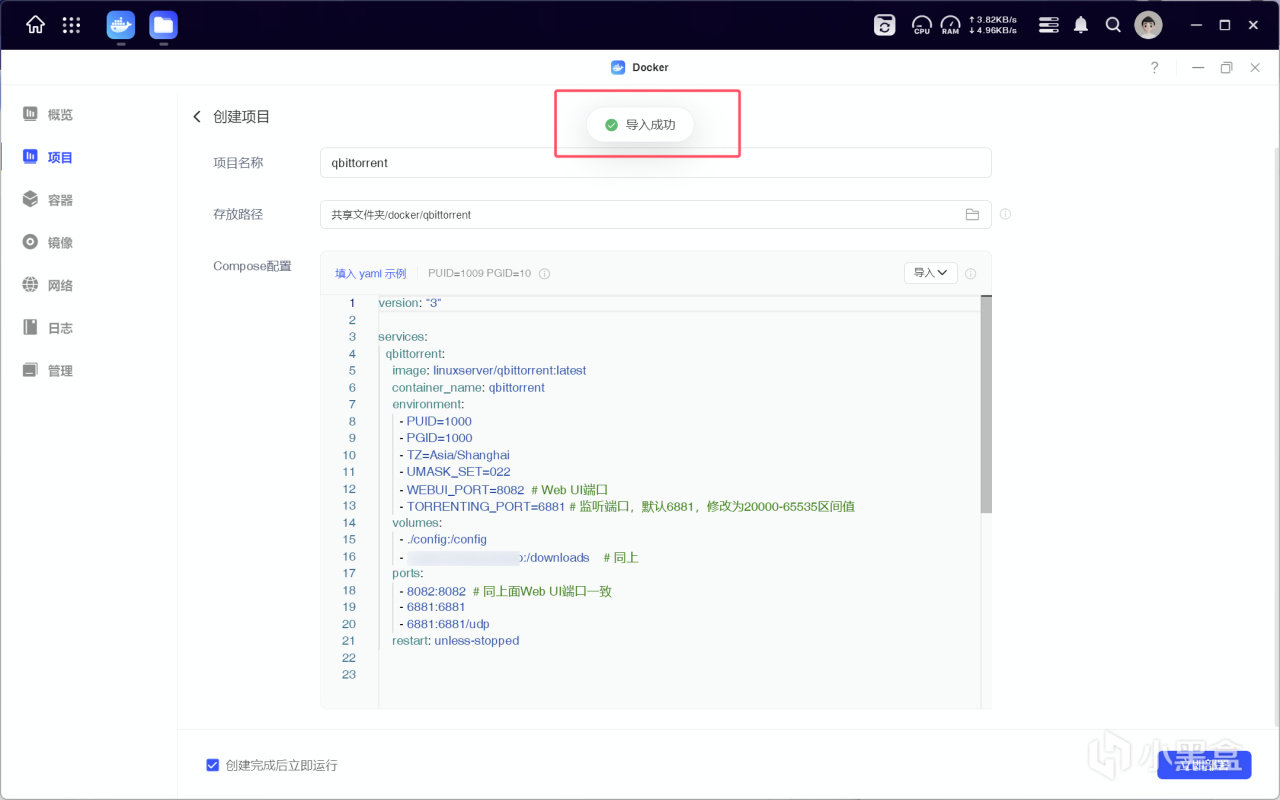Click the '- 8082:8082' port line

click(x=505, y=591)
